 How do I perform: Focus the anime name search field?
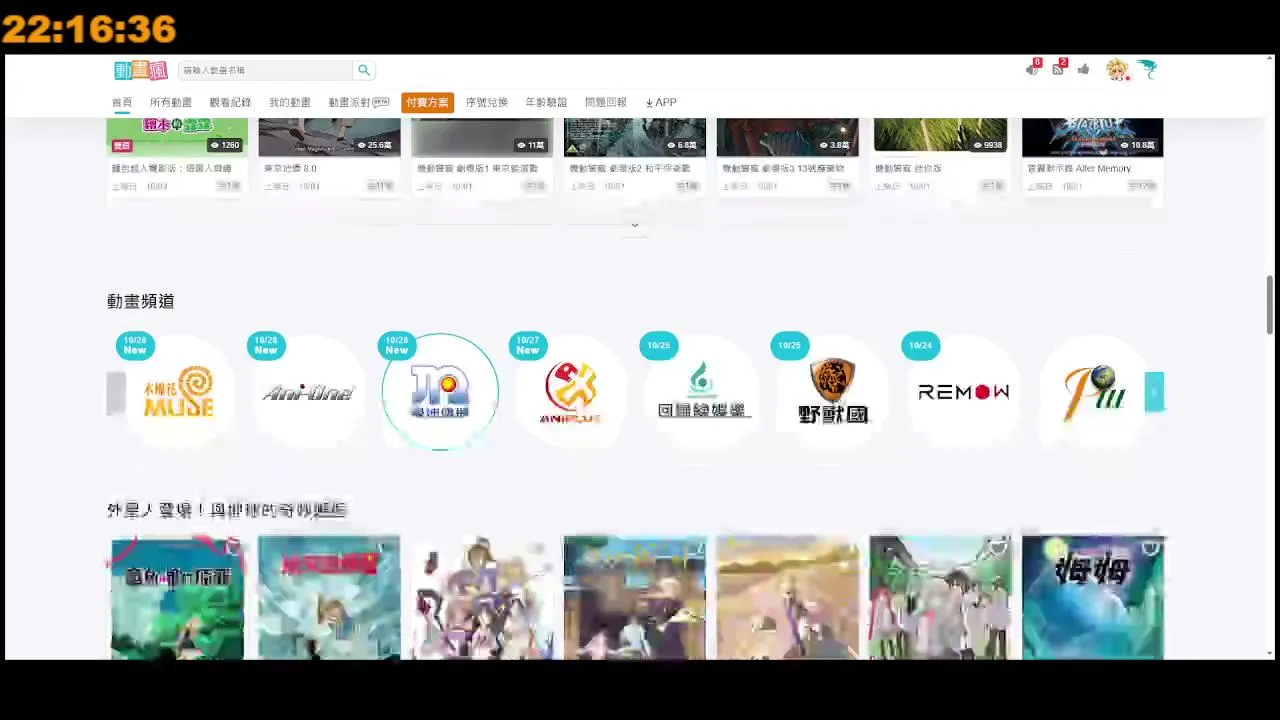[x=266, y=70]
